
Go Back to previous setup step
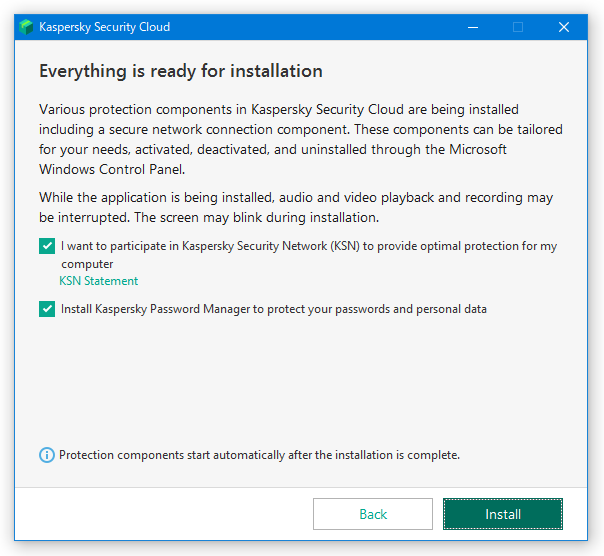click(373, 514)
